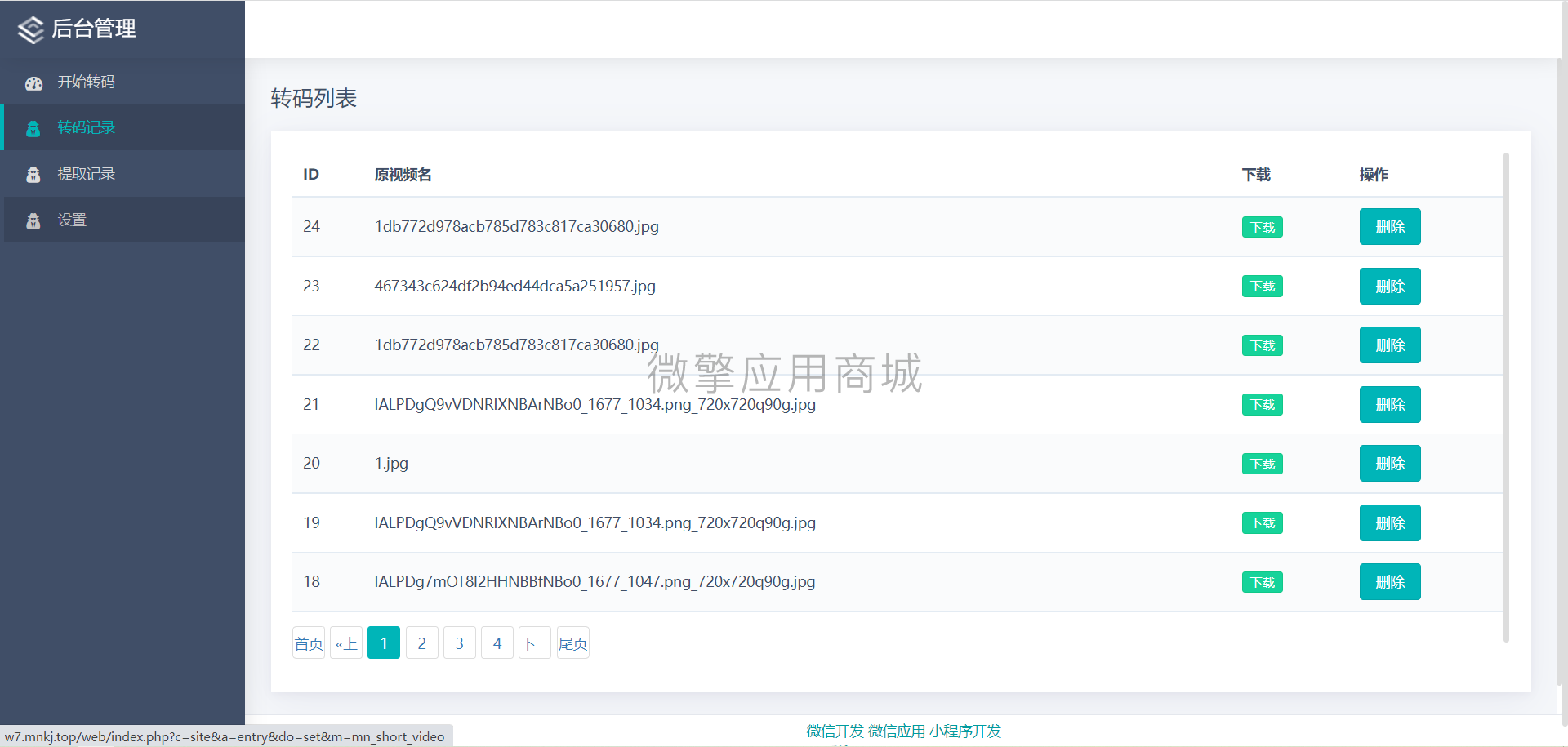The image size is (1568, 747).
Task: Jump to last page via 尾页
Action: click(573, 643)
